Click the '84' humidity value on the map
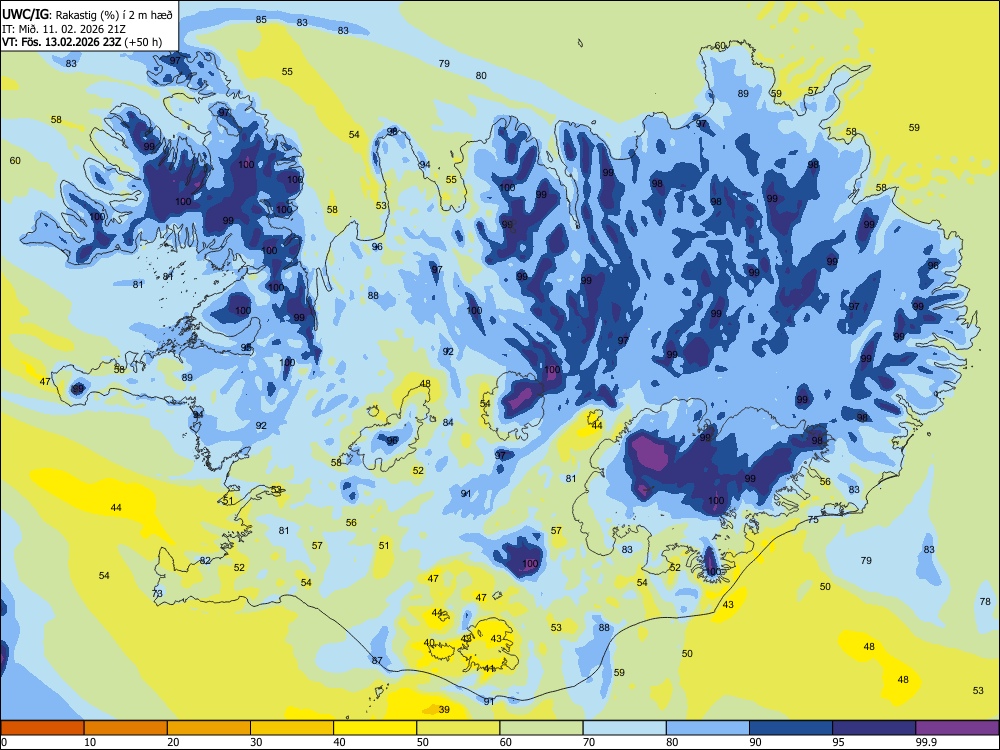 point(448,422)
